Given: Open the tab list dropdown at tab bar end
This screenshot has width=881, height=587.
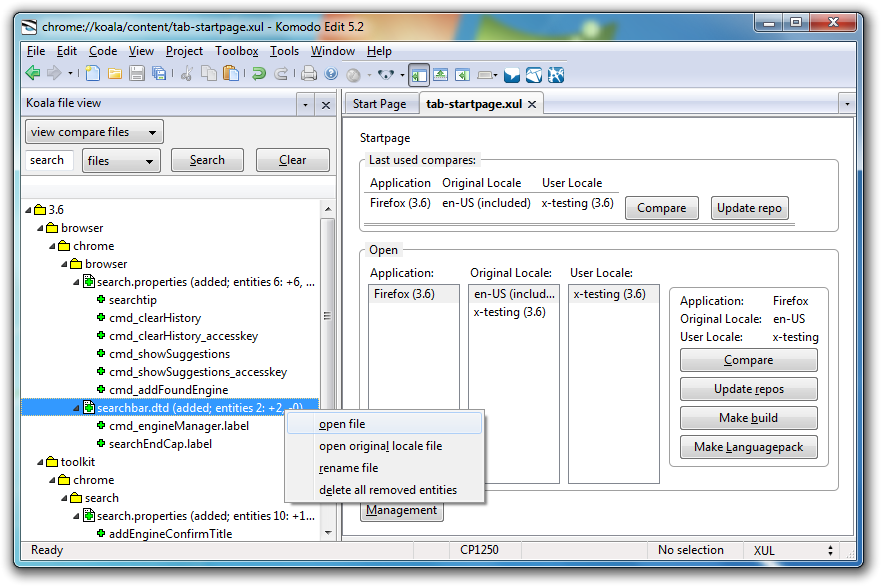Looking at the screenshot, I should (847, 104).
